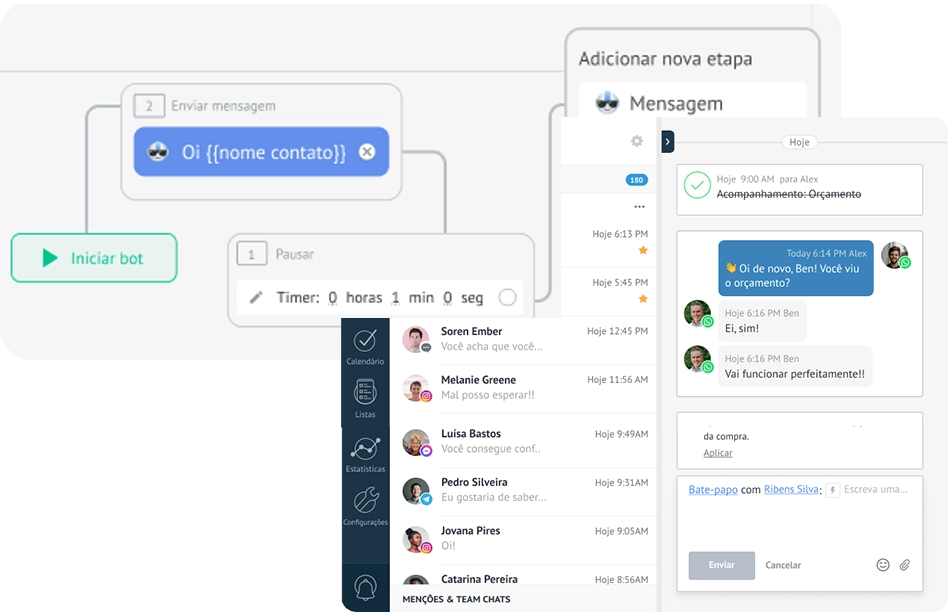948x612 pixels.
Task: Open the Listas sidebar icon
Action: pyautogui.click(x=365, y=392)
